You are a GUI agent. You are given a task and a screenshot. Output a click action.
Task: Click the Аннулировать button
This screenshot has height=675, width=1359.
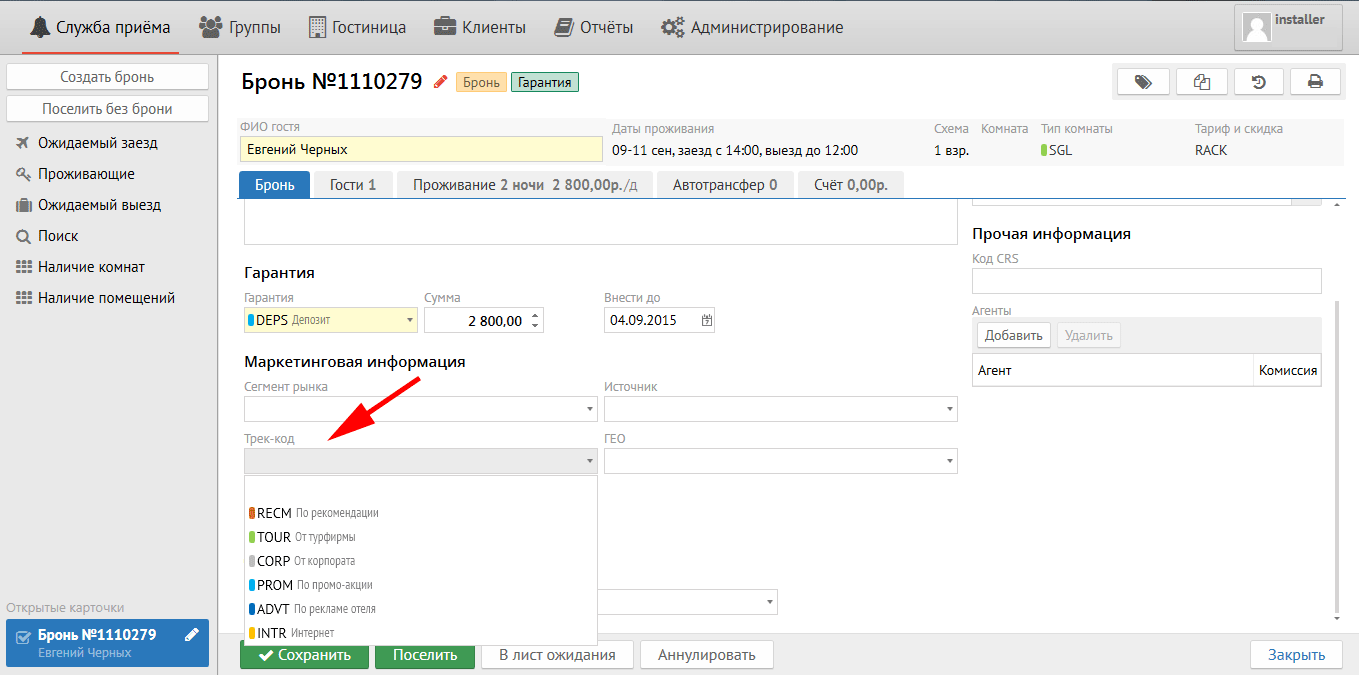[x=706, y=655]
